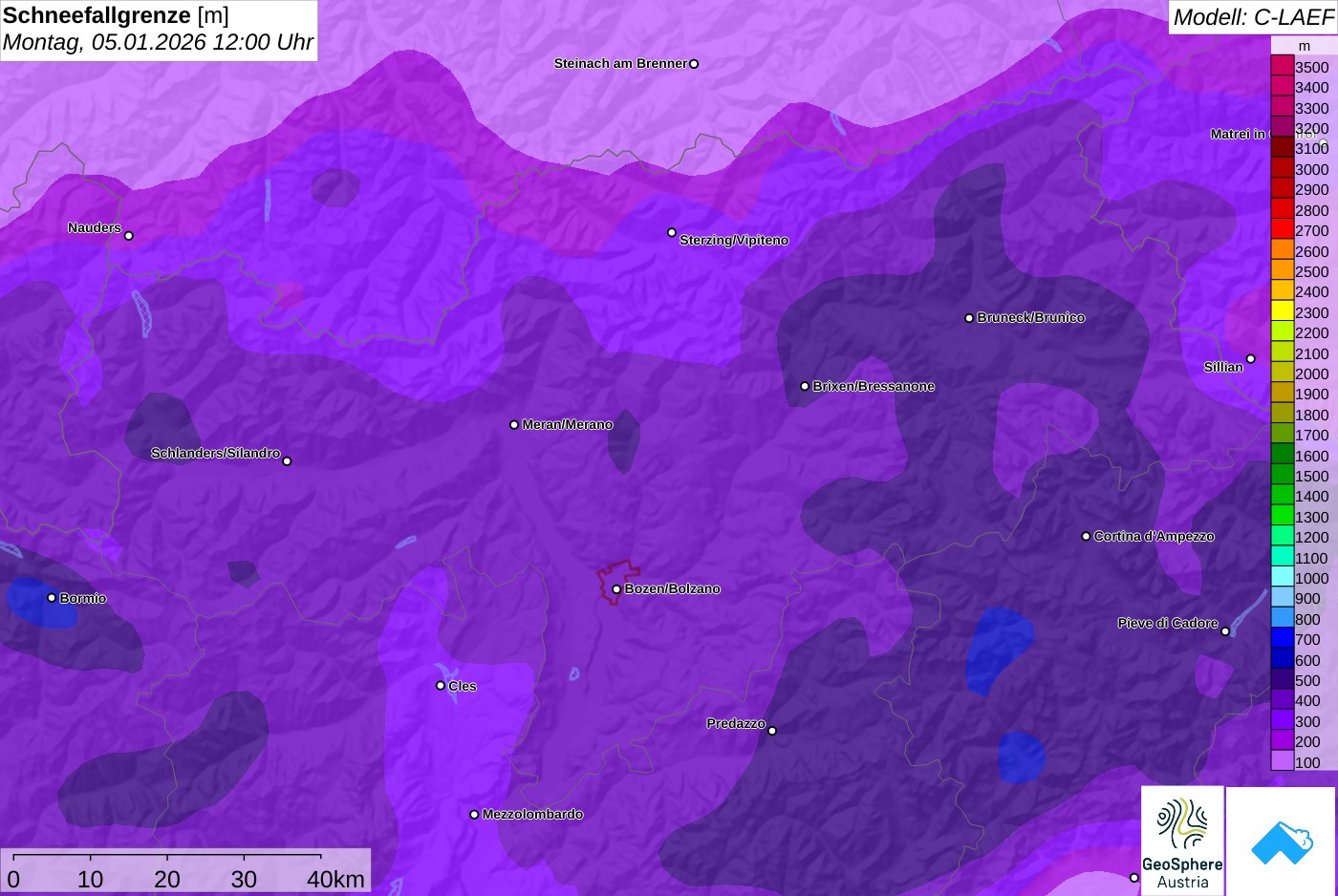Click the Predazzo location dot
This screenshot has width=1338, height=896.
click(x=772, y=732)
